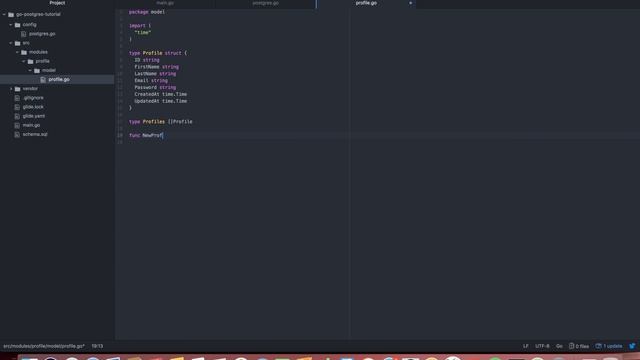Click the 0 files git status icon
Image resolution: width=640 pixels, height=360 pixels.
[x=571, y=346]
